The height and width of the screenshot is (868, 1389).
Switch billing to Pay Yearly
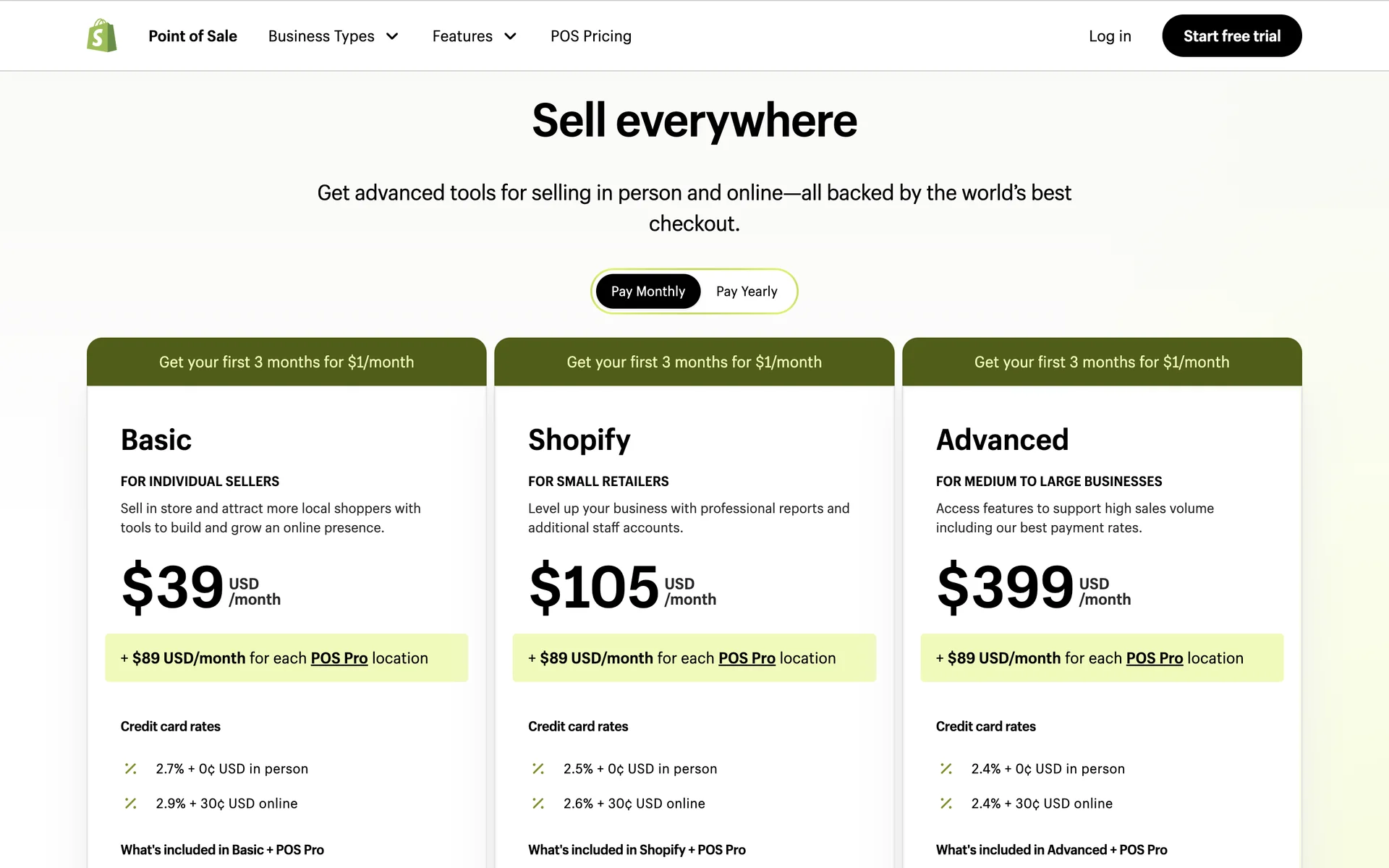(x=747, y=292)
